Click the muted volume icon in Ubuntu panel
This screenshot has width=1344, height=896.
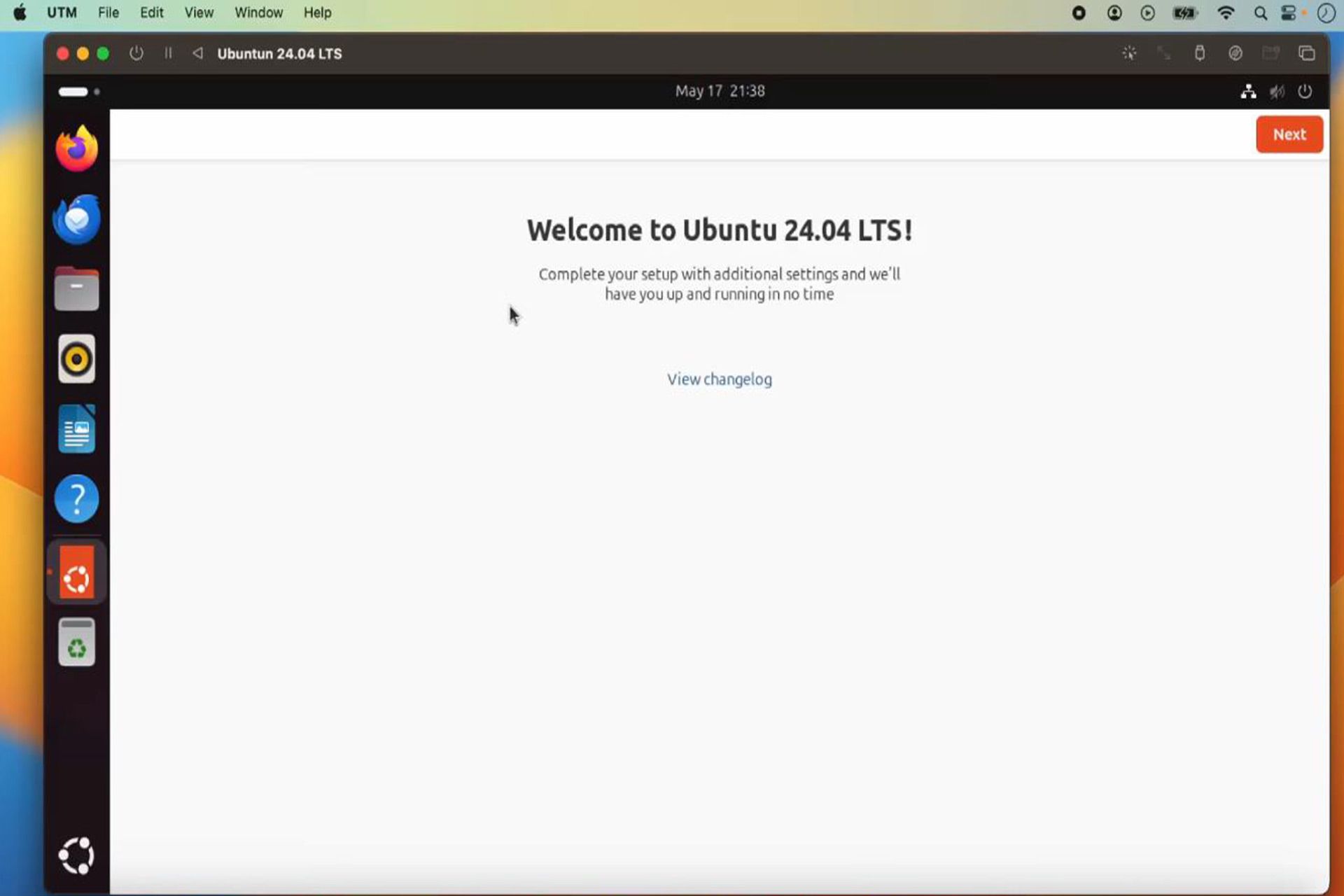(x=1277, y=92)
